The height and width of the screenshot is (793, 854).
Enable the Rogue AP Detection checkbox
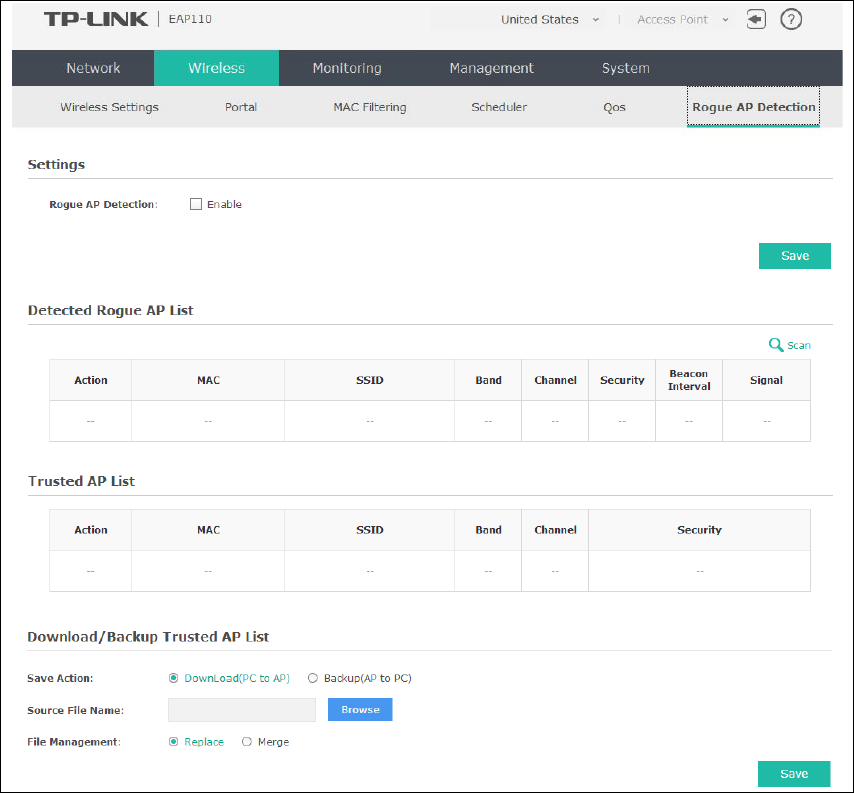[196, 204]
